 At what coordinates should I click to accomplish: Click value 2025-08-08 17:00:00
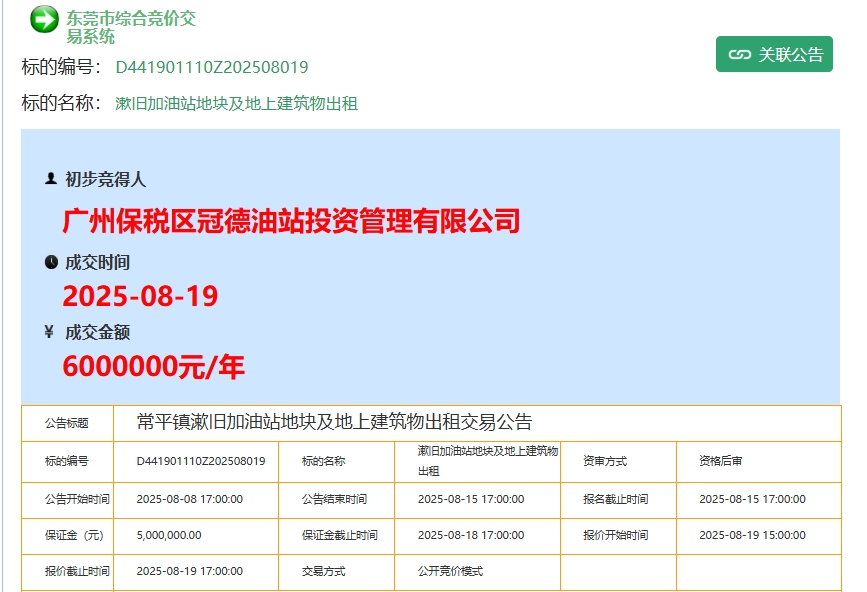(x=190, y=499)
